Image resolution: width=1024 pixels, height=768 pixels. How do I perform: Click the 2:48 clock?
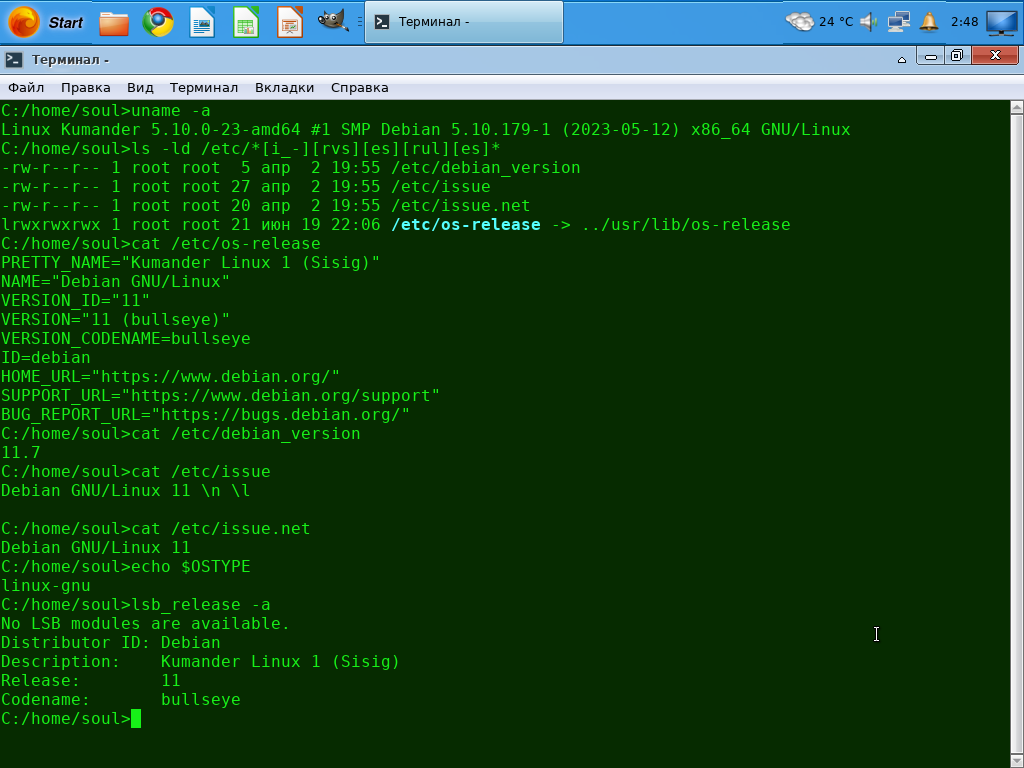point(965,22)
